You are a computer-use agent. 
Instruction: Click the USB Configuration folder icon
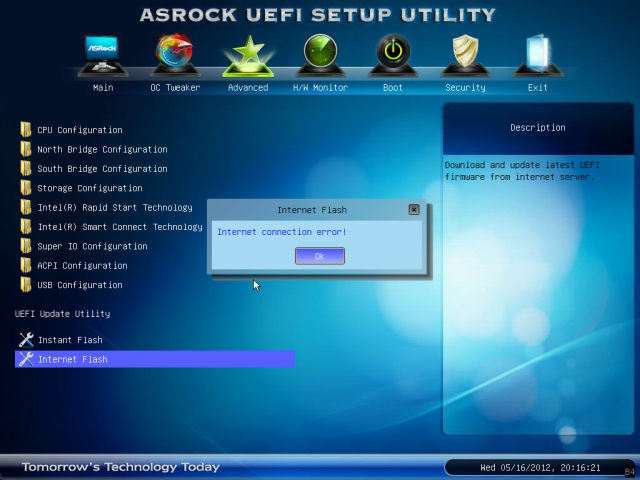[26, 284]
